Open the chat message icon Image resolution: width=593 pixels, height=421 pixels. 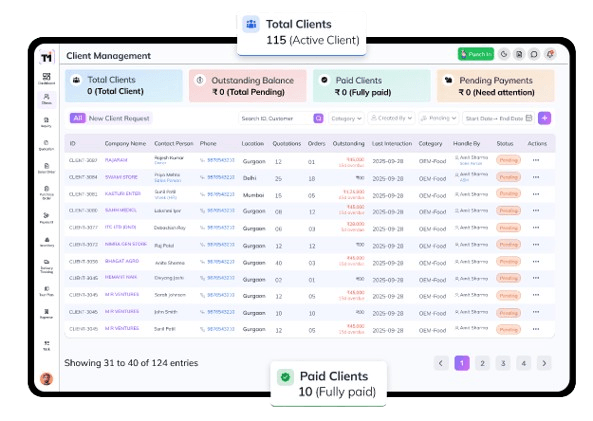tap(534, 54)
